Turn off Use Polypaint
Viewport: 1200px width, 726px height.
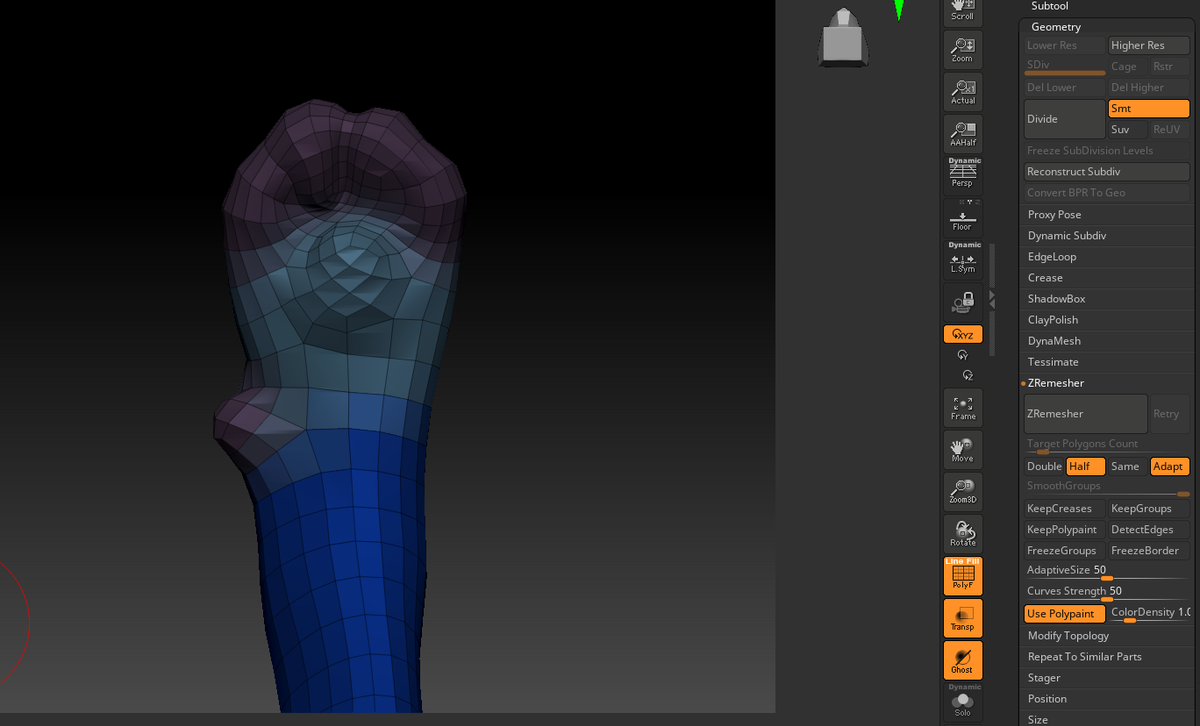(x=1063, y=613)
